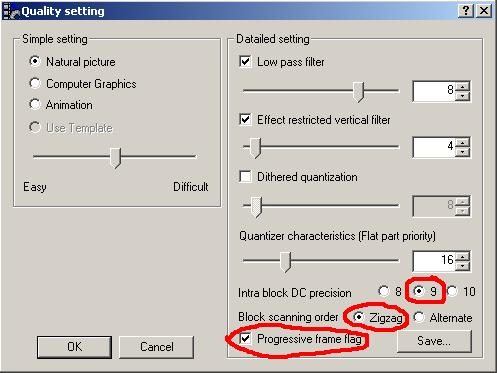Uncheck the Progressive frame flag option
Image resolution: width=497 pixels, height=373 pixels.
coord(245,339)
